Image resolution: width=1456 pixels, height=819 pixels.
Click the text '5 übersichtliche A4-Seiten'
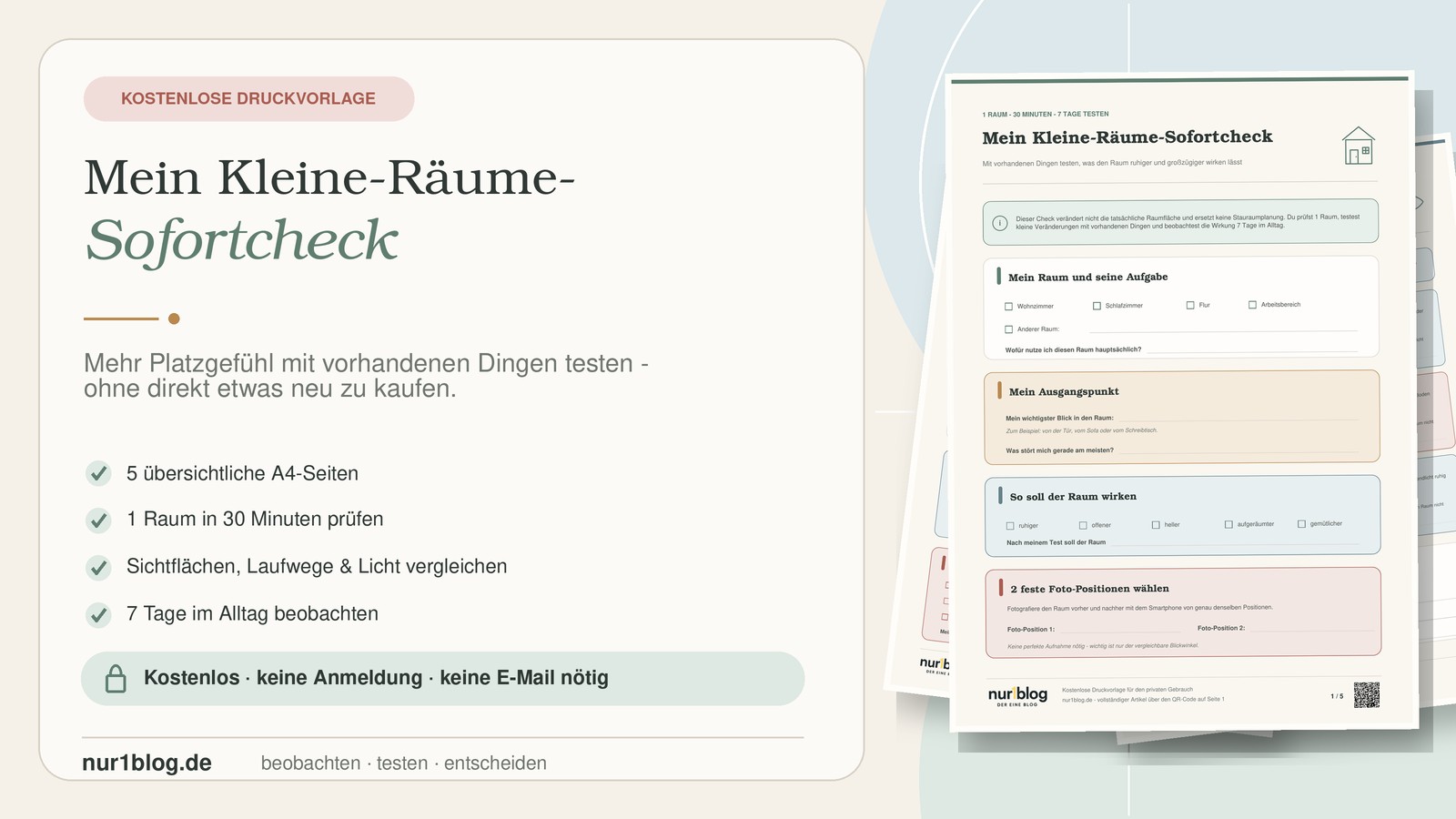[x=242, y=473]
